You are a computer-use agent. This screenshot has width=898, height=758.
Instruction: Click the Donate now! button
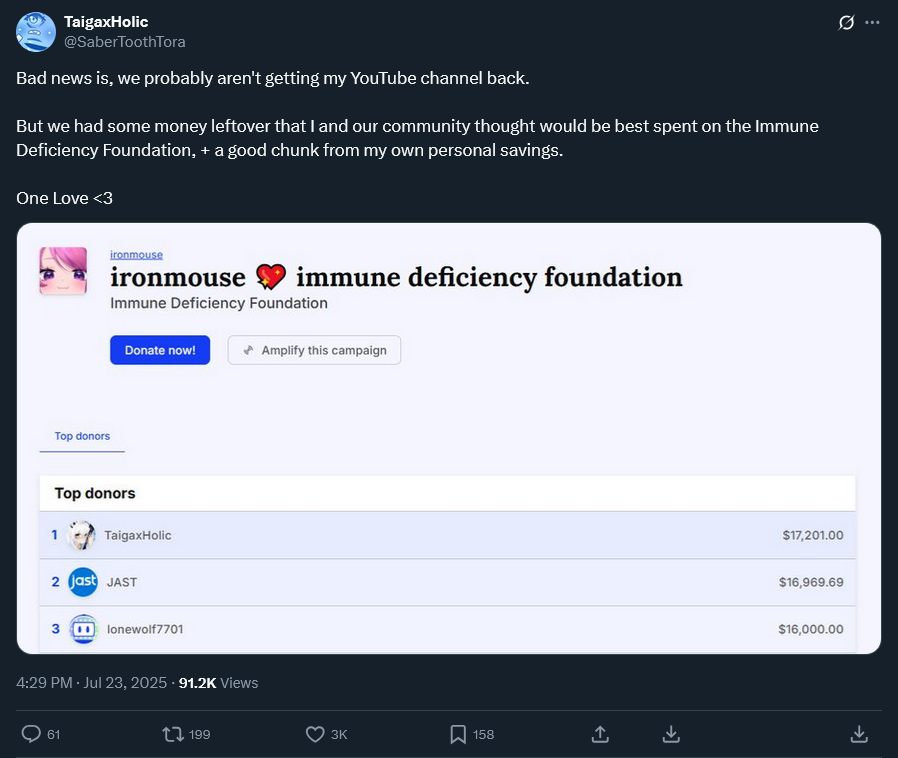[x=160, y=350]
